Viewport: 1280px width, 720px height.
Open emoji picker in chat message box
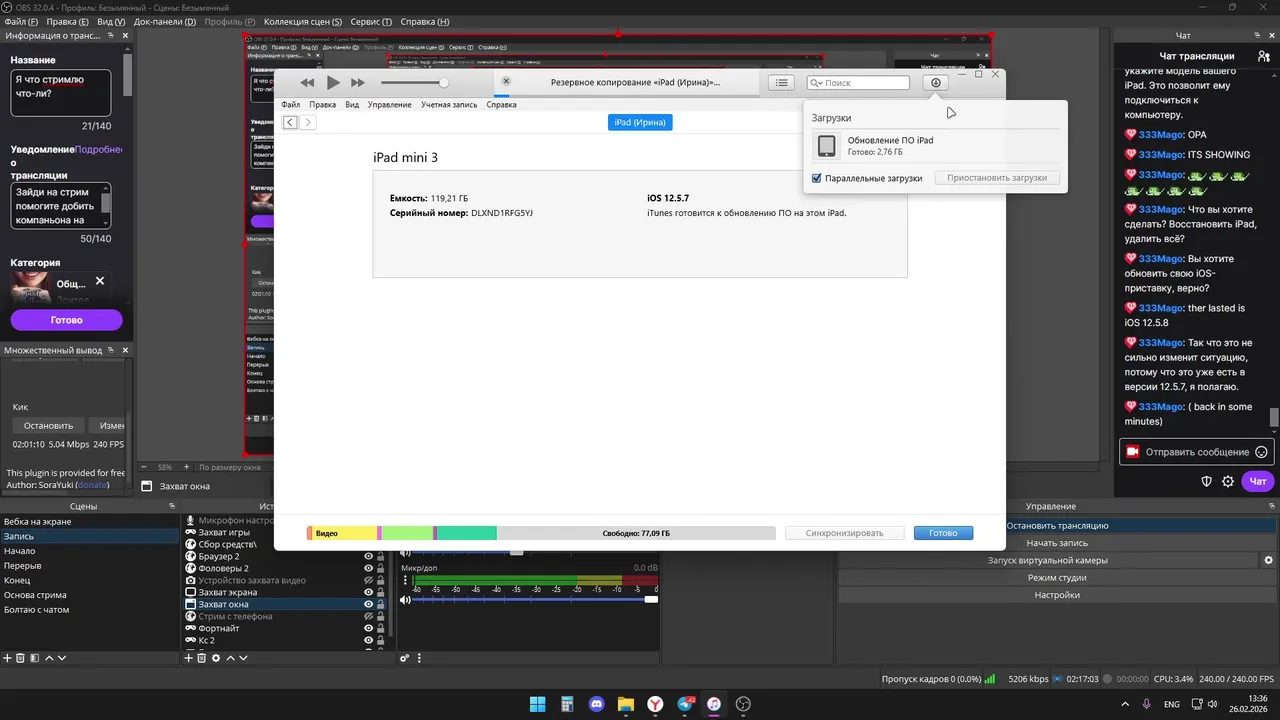click(1261, 452)
